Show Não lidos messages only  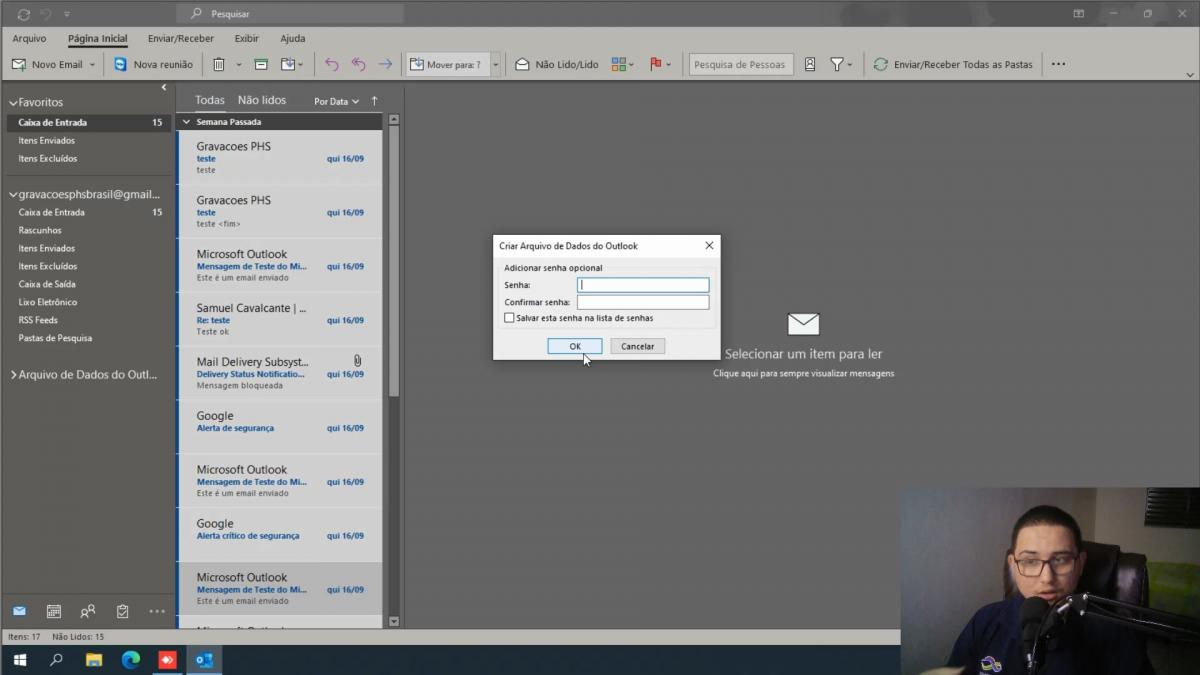(262, 100)
